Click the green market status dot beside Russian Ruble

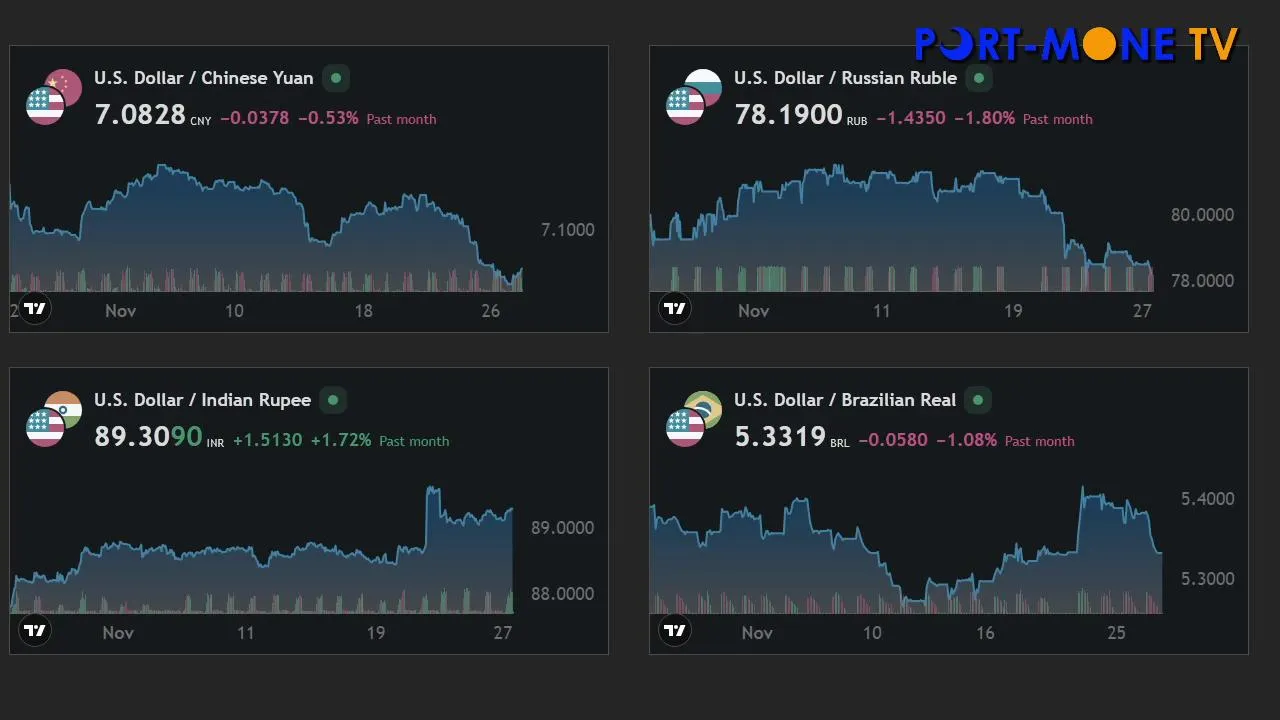979,78
